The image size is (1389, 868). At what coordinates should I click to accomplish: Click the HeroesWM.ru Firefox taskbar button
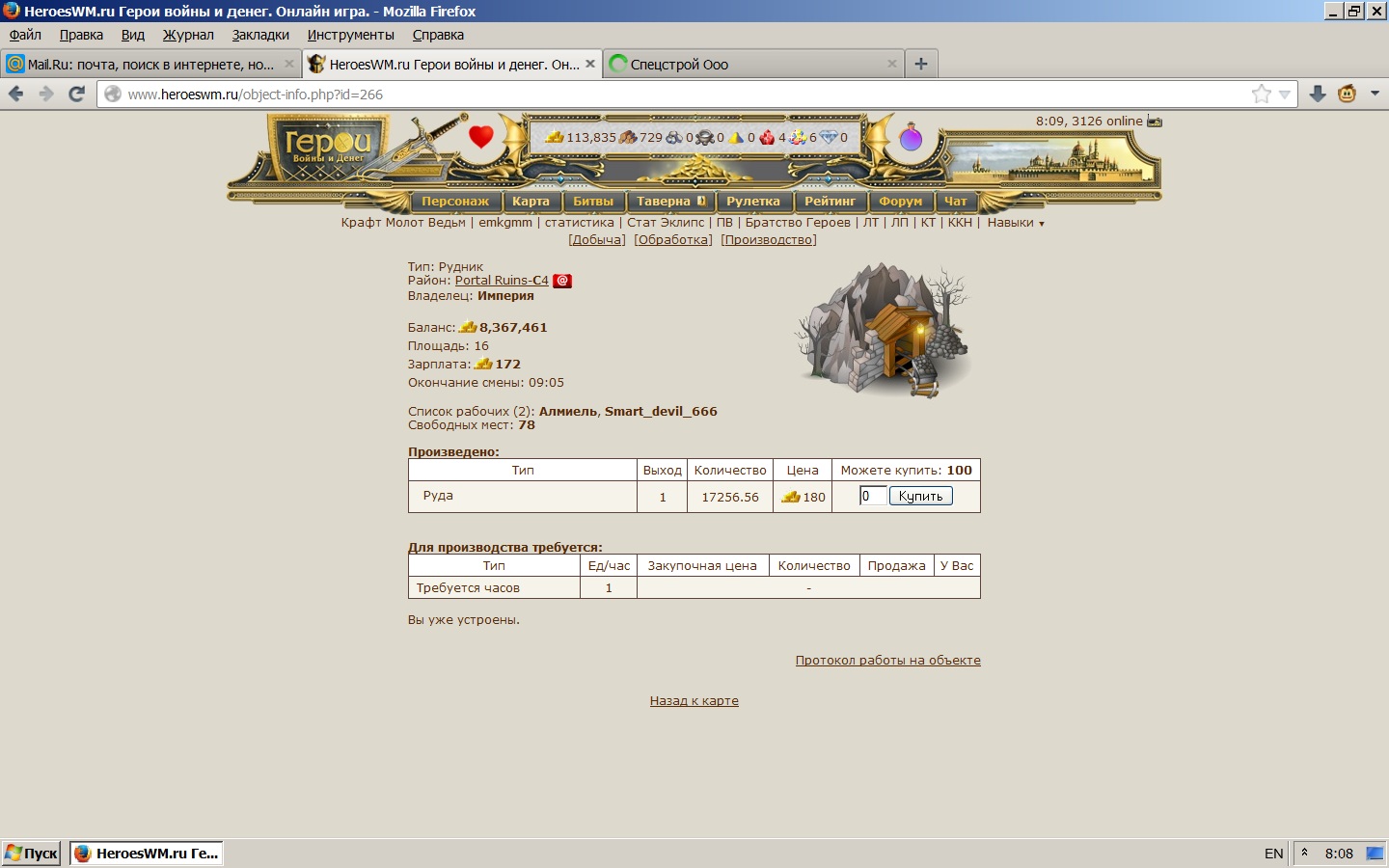point(147,853)
